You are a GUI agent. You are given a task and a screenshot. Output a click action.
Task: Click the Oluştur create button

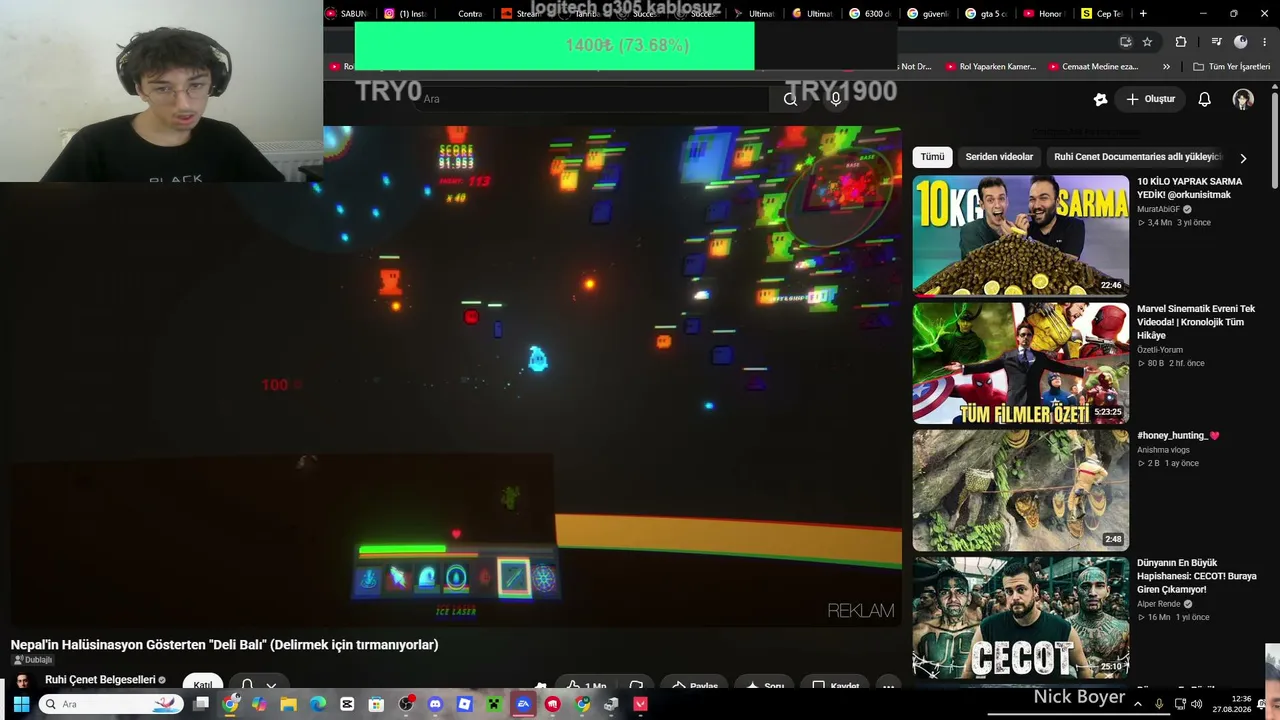pyautogui.click(x=1150, y=99)
